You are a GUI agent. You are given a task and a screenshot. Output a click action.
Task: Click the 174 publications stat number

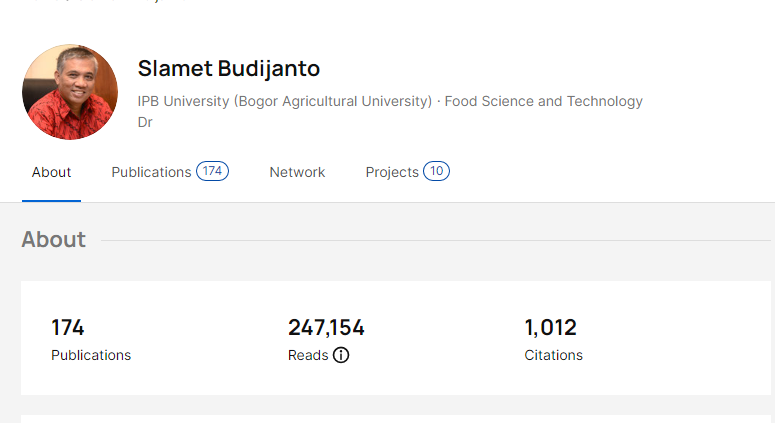[68, 327]
